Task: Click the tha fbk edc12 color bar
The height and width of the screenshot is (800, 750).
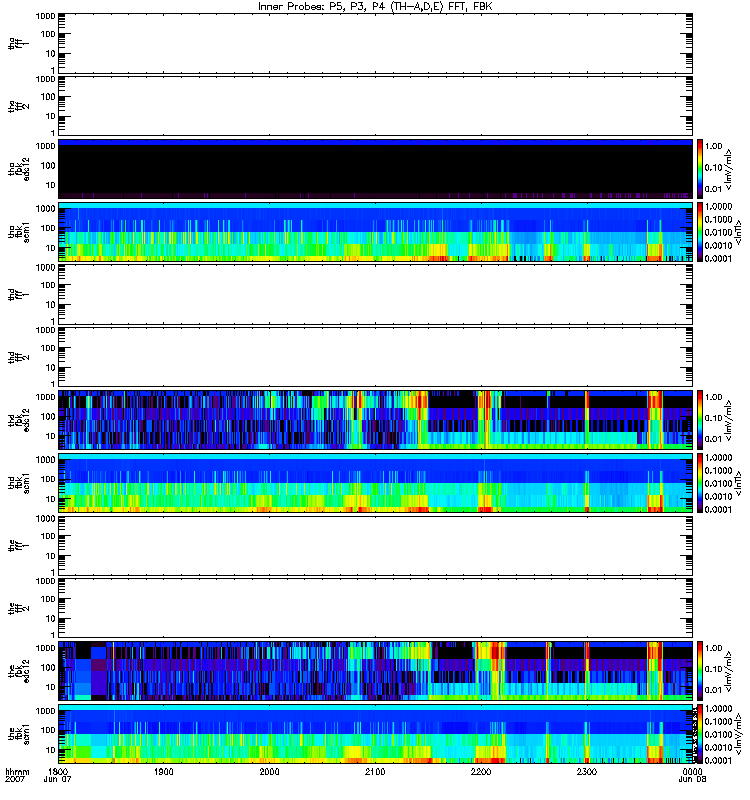Action: point(700,169)
